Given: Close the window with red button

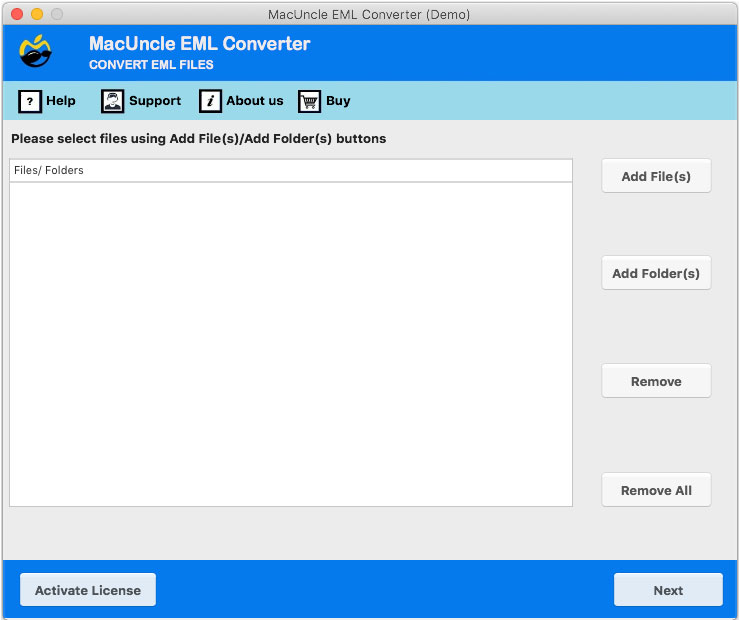Looking at the screenshot, I should click(x=17, y=14).
